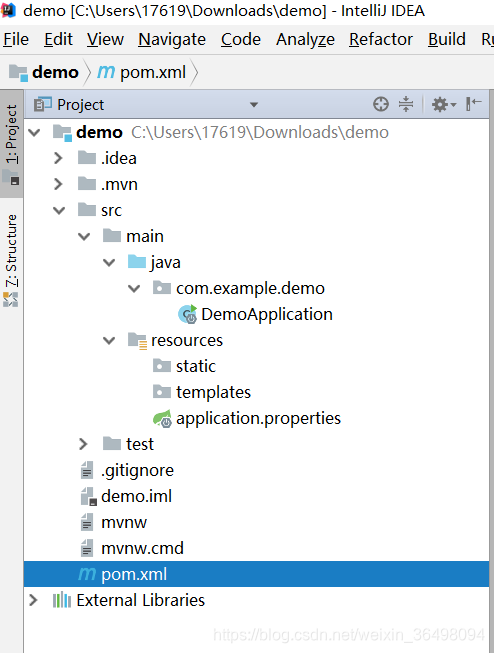Image resolution: width=494 pixels, height=653 pixels.
Task: Expand the External Libraries node
Action: [33, 600]
